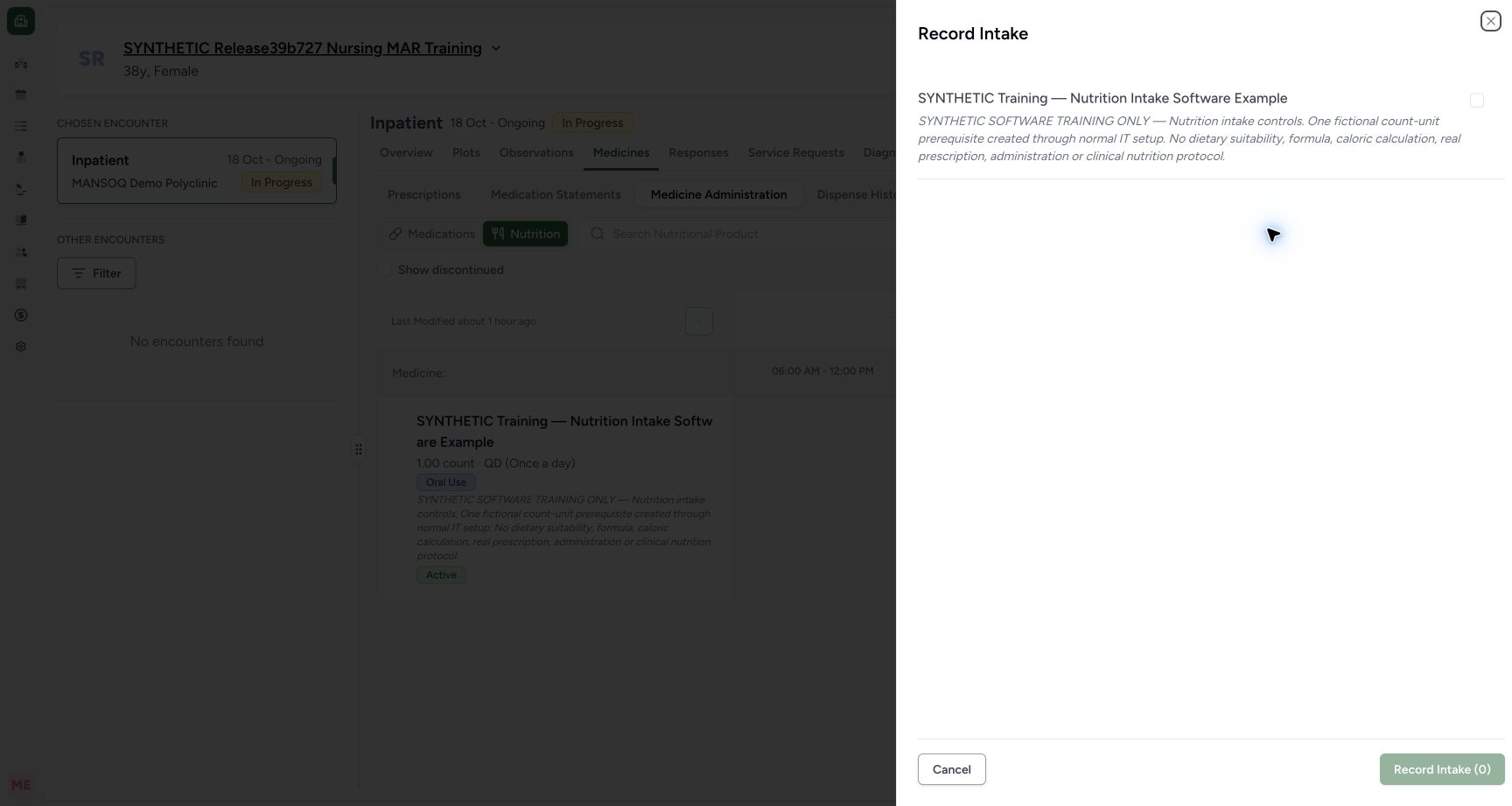The height and width of the screenshot is (806, 1512).
Task: Click the SR patient avatar
Action: pyautogui.click(x=92, y=59)
